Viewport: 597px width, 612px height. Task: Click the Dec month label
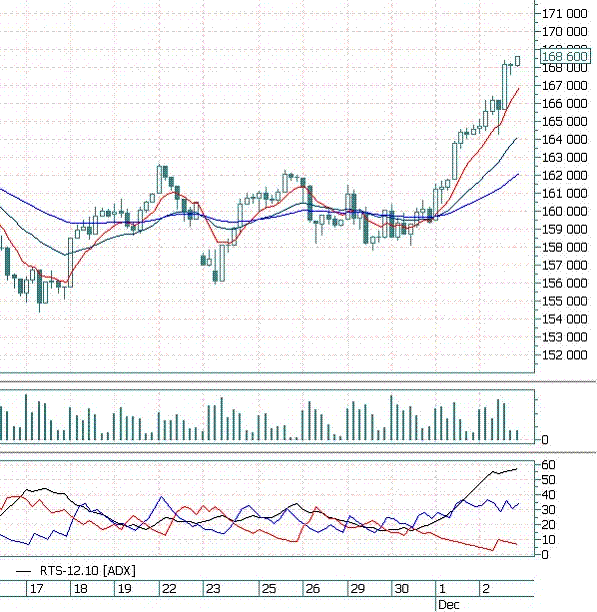tap(449, 605)
